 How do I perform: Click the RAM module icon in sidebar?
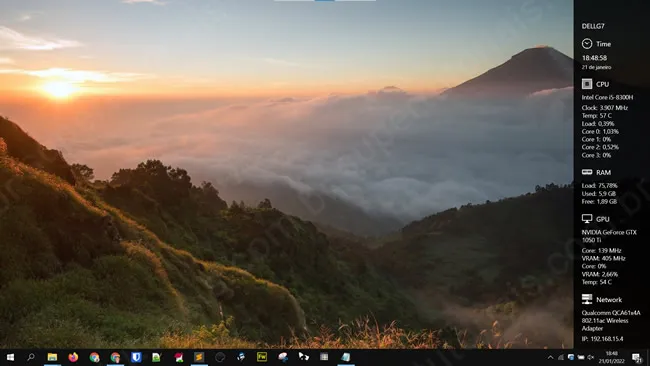point(587,172)
